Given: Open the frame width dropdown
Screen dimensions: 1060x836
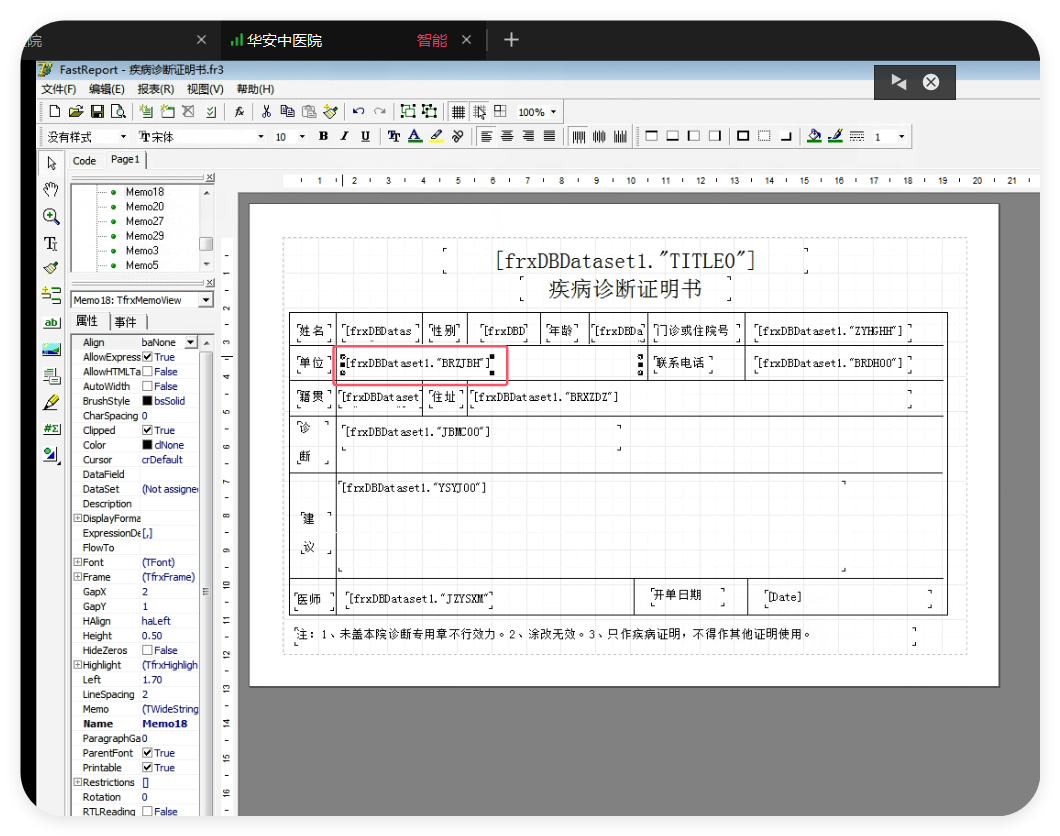Looking at the screenshot, I should point(901,137).
